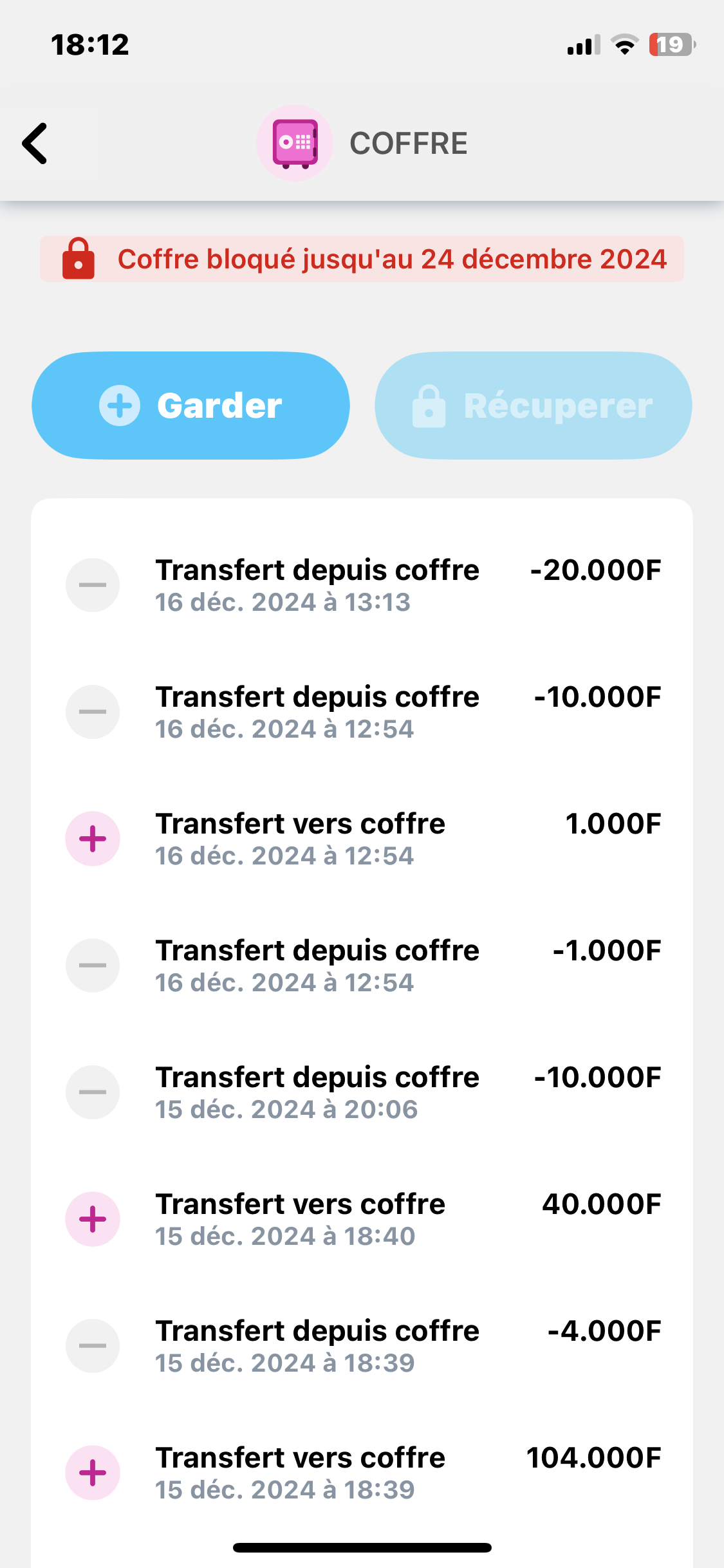Tap the red padlock blocked icon
The height and width of the screenshot is (1568, 724).
(x=78, y=259)
